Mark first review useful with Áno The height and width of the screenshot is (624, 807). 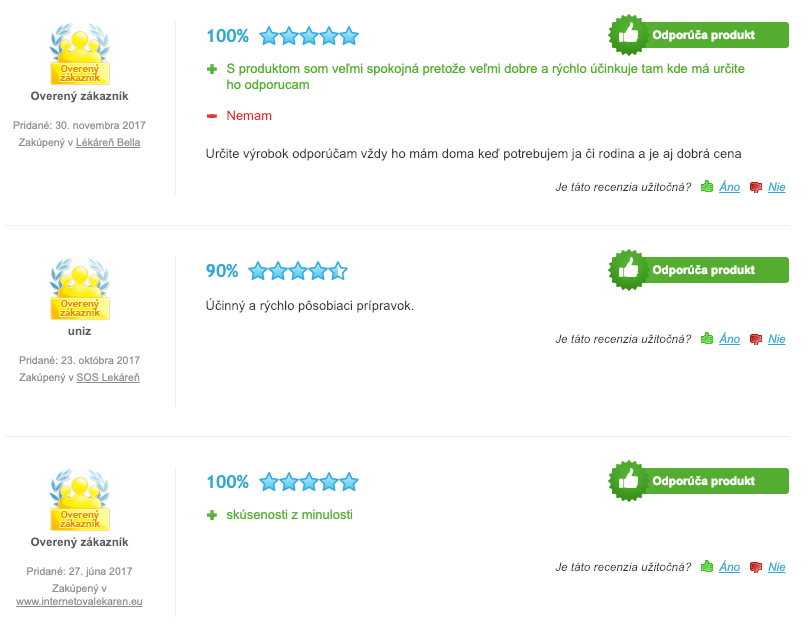tap(729, 187)
